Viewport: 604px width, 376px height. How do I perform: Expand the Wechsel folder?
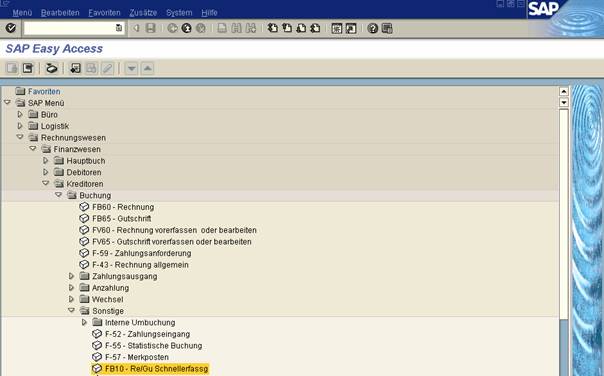(x=71, y=299)
